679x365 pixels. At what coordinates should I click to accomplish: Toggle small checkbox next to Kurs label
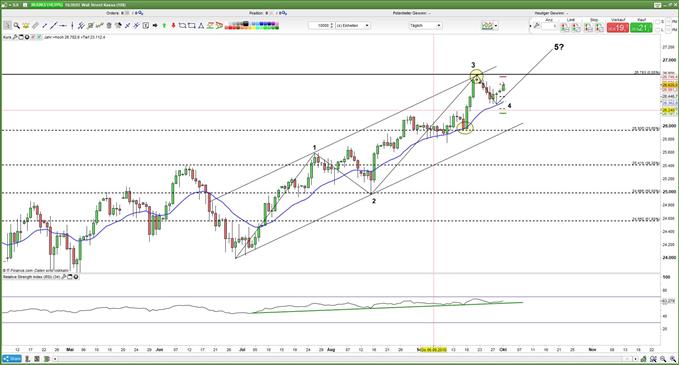coord(33,37)
